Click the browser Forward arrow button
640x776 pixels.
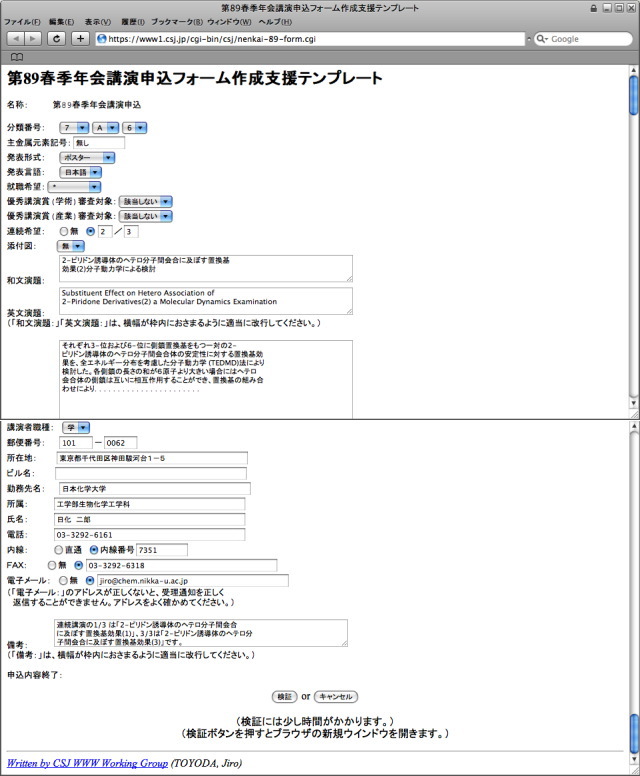pyautogui.click(x=33, y=39)
